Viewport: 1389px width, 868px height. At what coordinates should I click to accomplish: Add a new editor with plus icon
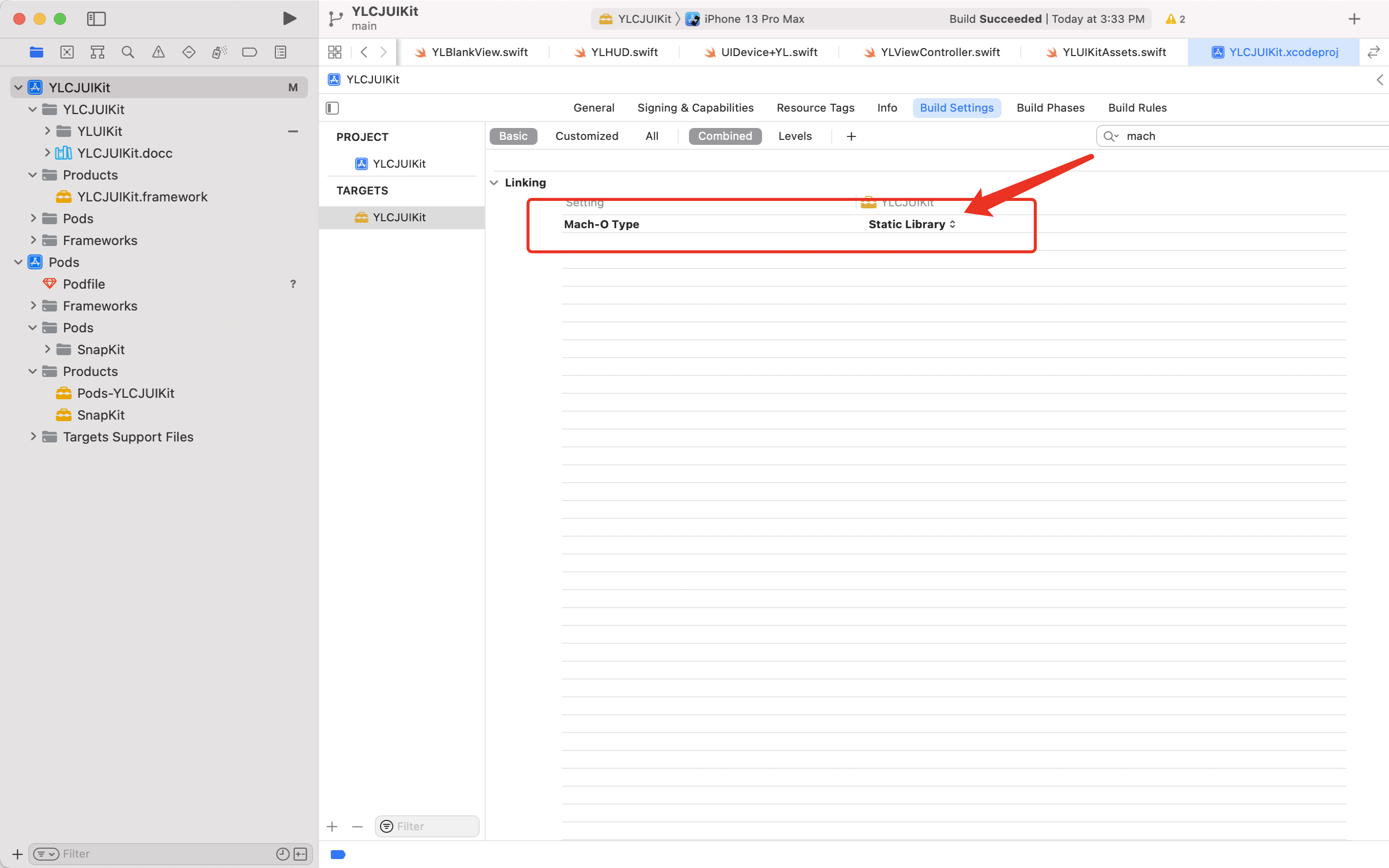1354,19
